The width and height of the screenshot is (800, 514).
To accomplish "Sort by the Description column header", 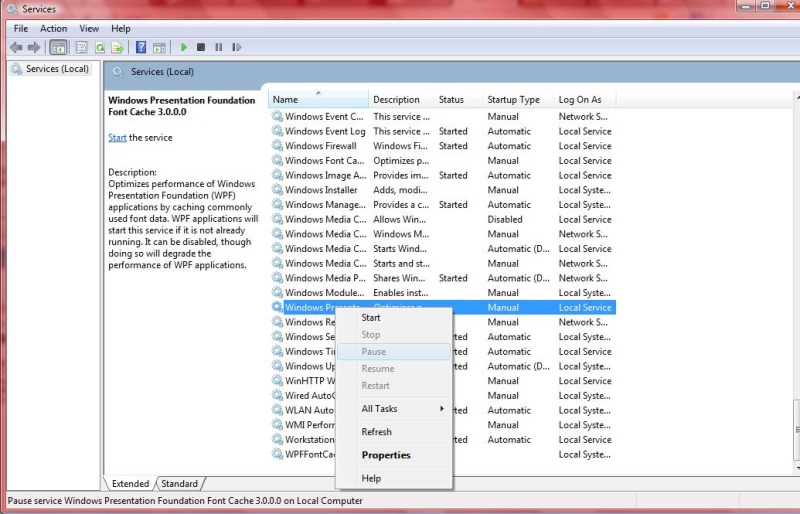I will [401, 100].
